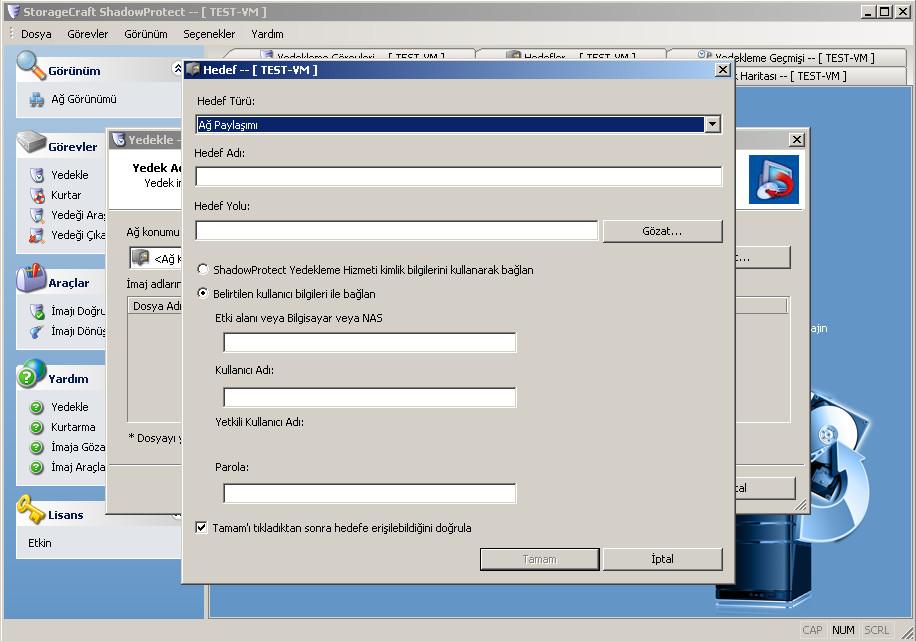Start the Yedekle task icon under Görevler
This screenshot has width=916, height=641.
tap(37, 175)
